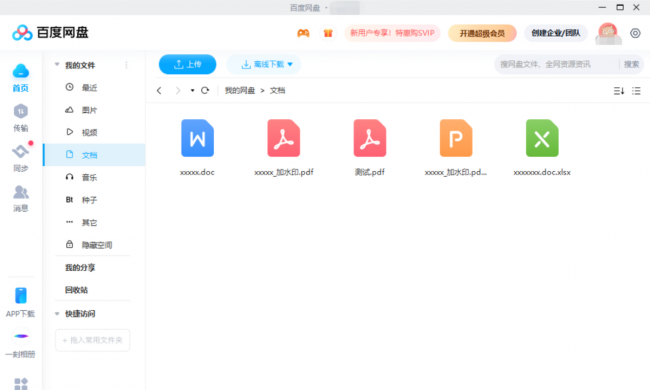Click 开通超级会员 button
This screenshot has width=650, height=390.
tap(482, 33)
